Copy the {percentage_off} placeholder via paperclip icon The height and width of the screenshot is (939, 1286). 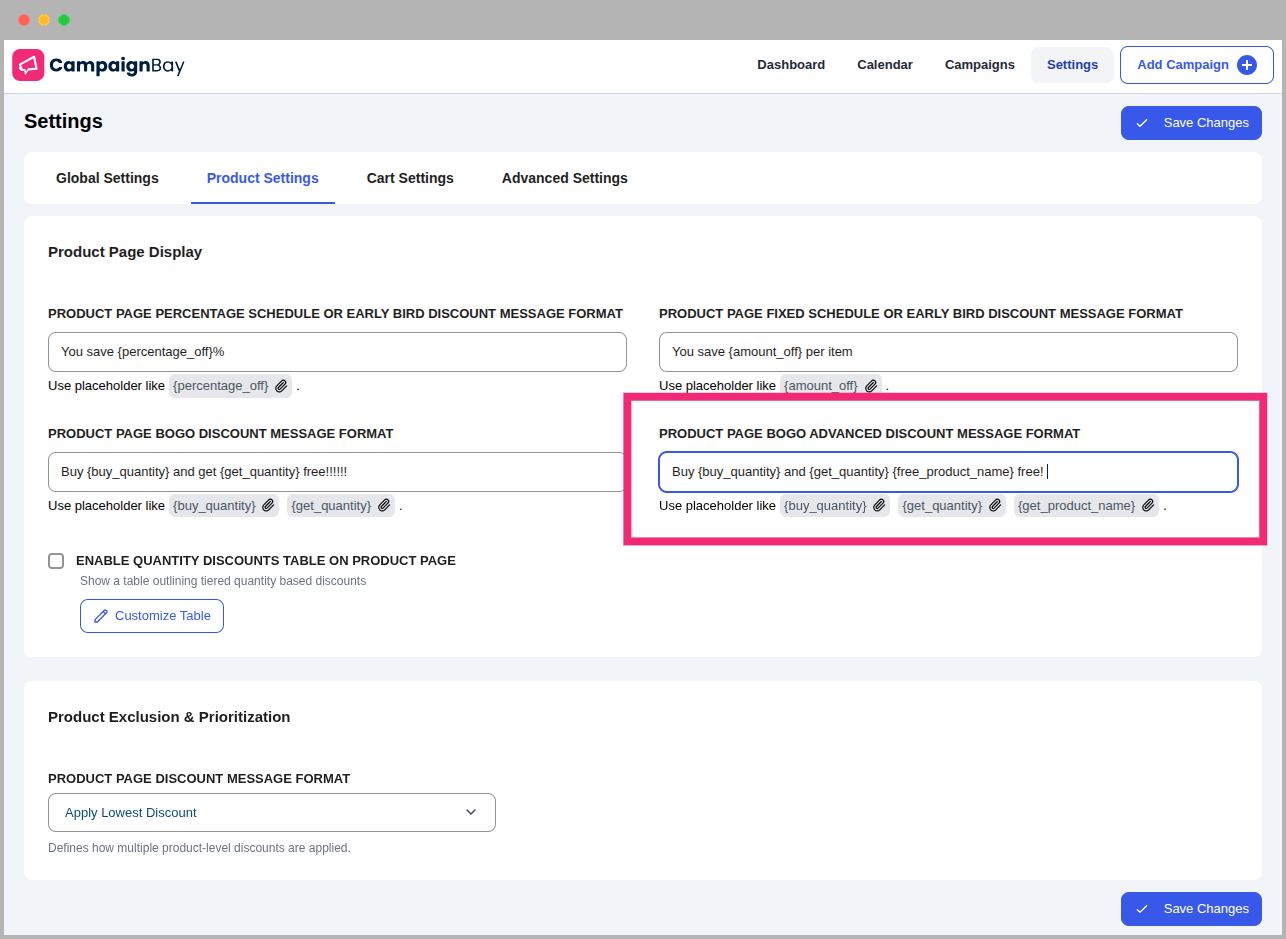(282, 386)
